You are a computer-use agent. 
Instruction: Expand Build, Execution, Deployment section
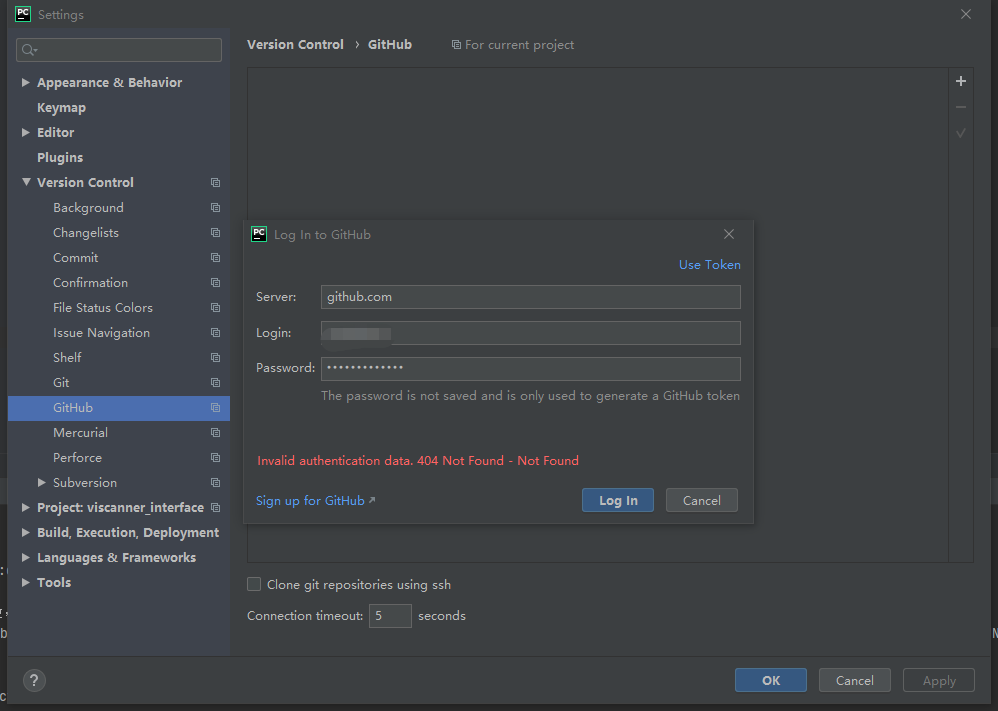pyautogui.click(x=25, y=532)
